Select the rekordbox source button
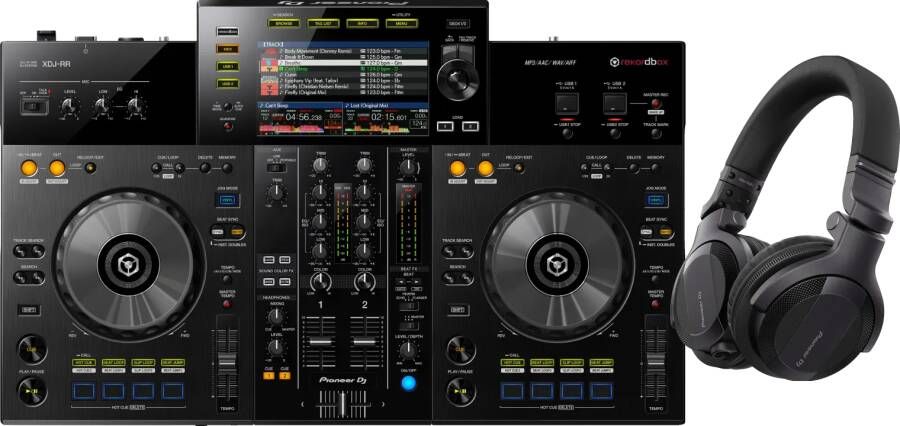The width and height of the screenshot is (900, 426). pos(227,31)
